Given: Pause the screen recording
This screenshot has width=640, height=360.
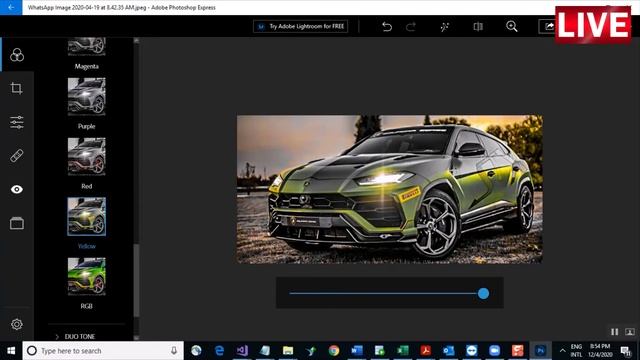Looking at the screenshot, I should (614, 332).
